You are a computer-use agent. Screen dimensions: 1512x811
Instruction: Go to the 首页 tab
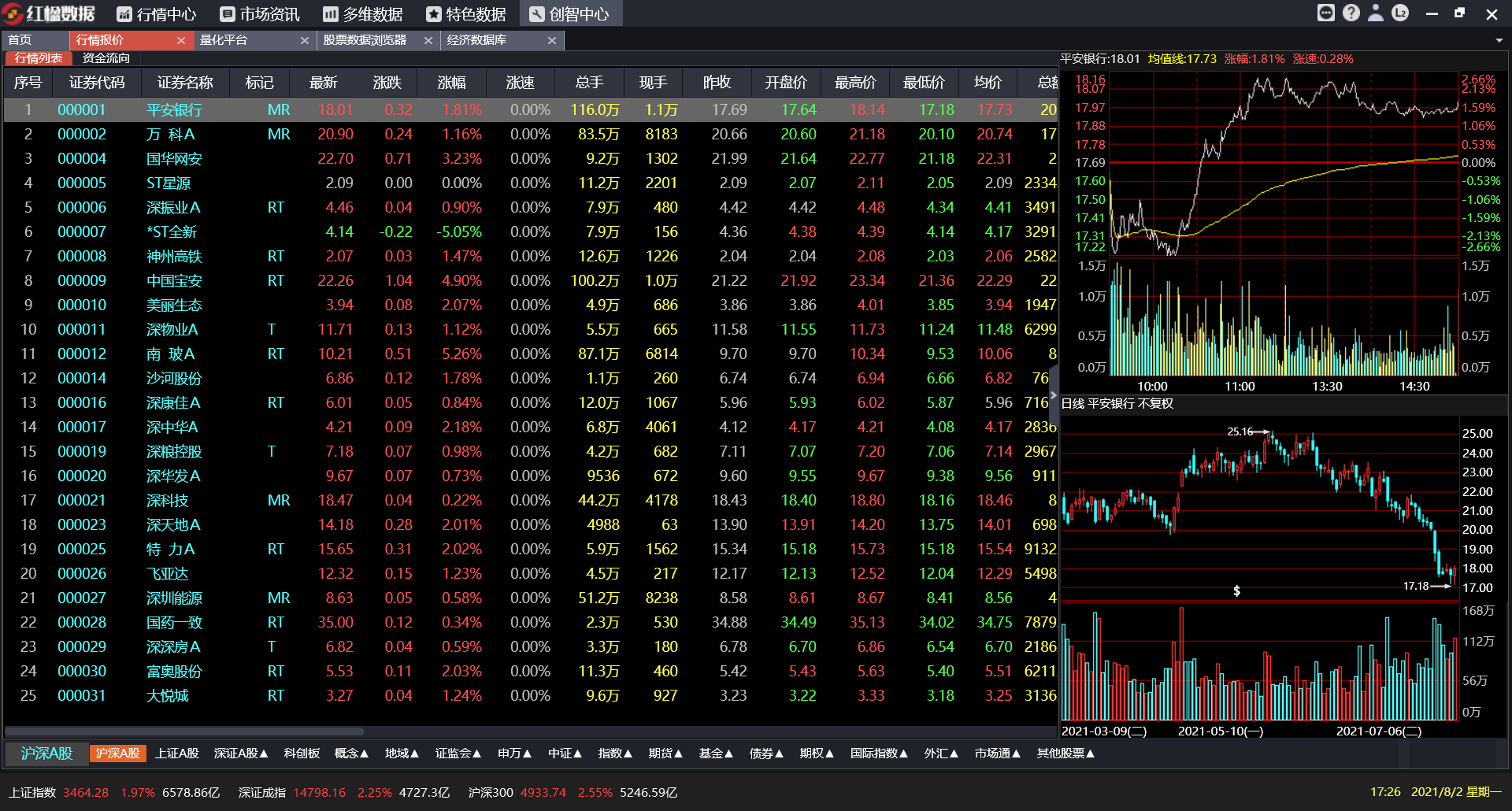click(x=20, y=40)
